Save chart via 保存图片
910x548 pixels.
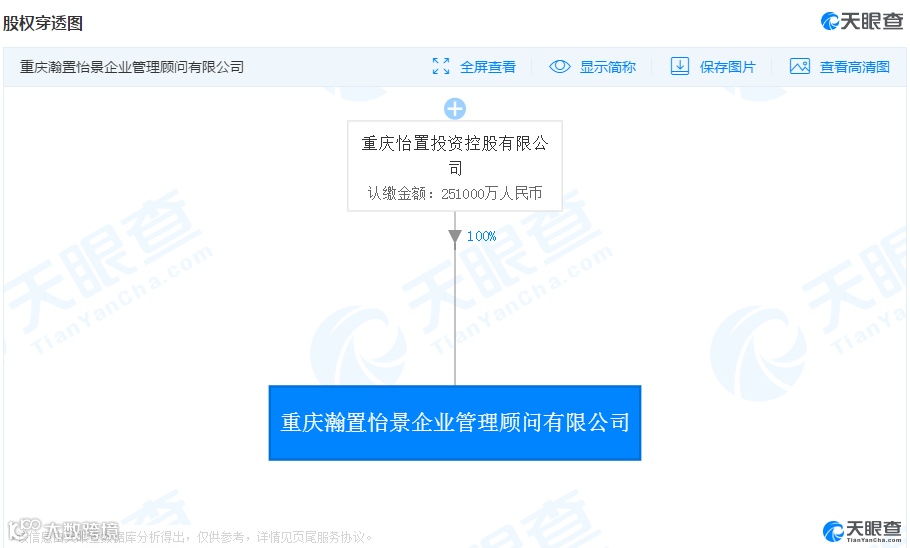(x=727, y=67)
